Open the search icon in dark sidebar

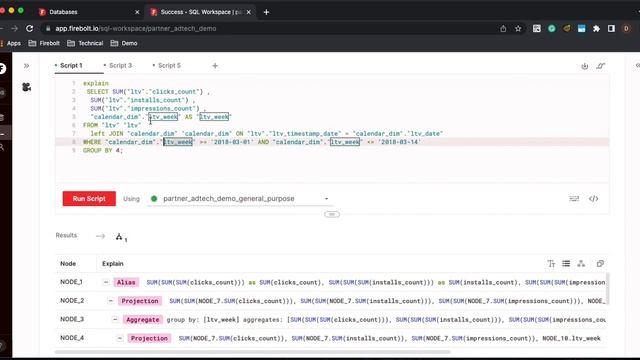[2, 147]
